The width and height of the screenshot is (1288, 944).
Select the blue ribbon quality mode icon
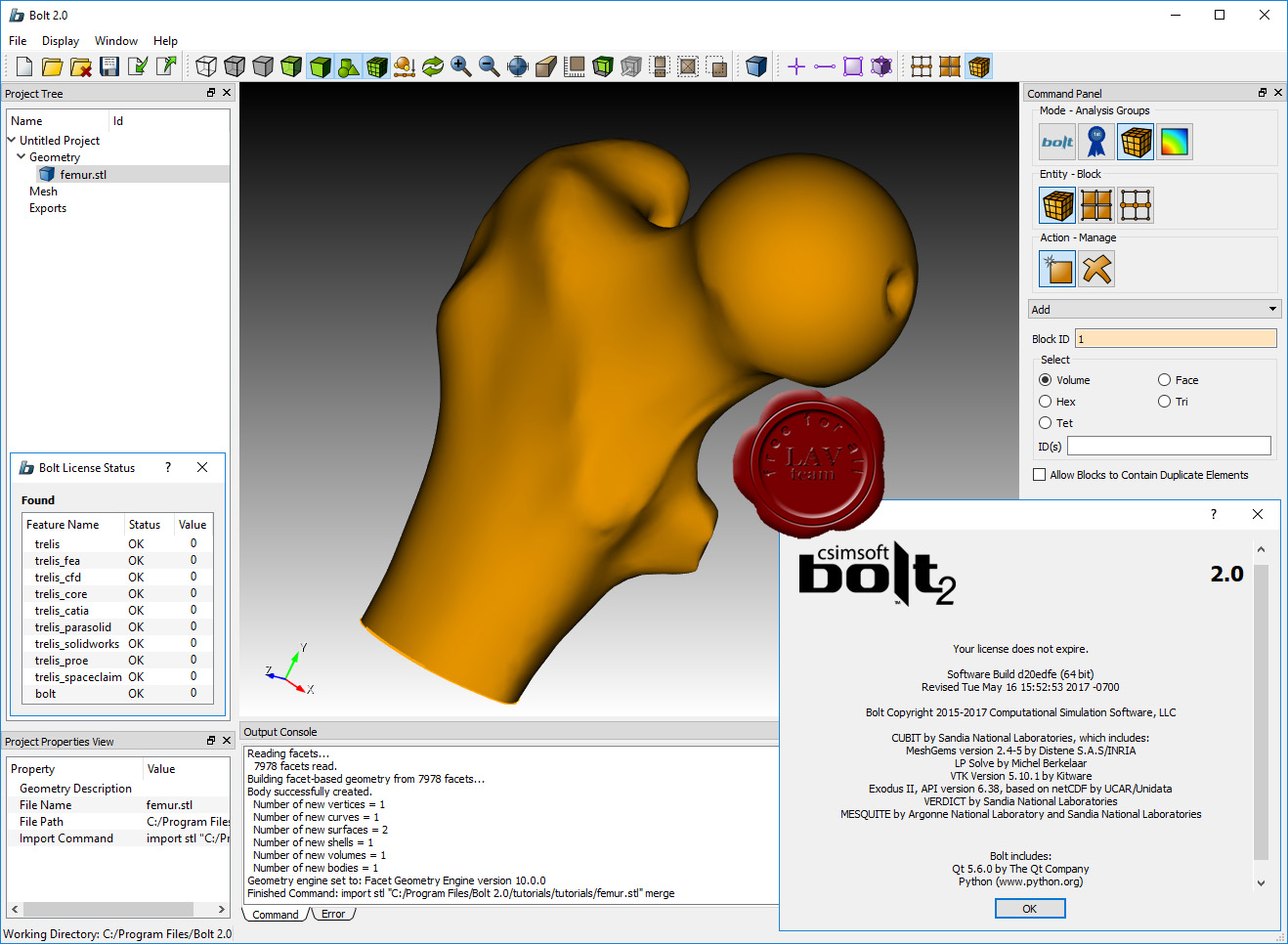point(1096,142)
